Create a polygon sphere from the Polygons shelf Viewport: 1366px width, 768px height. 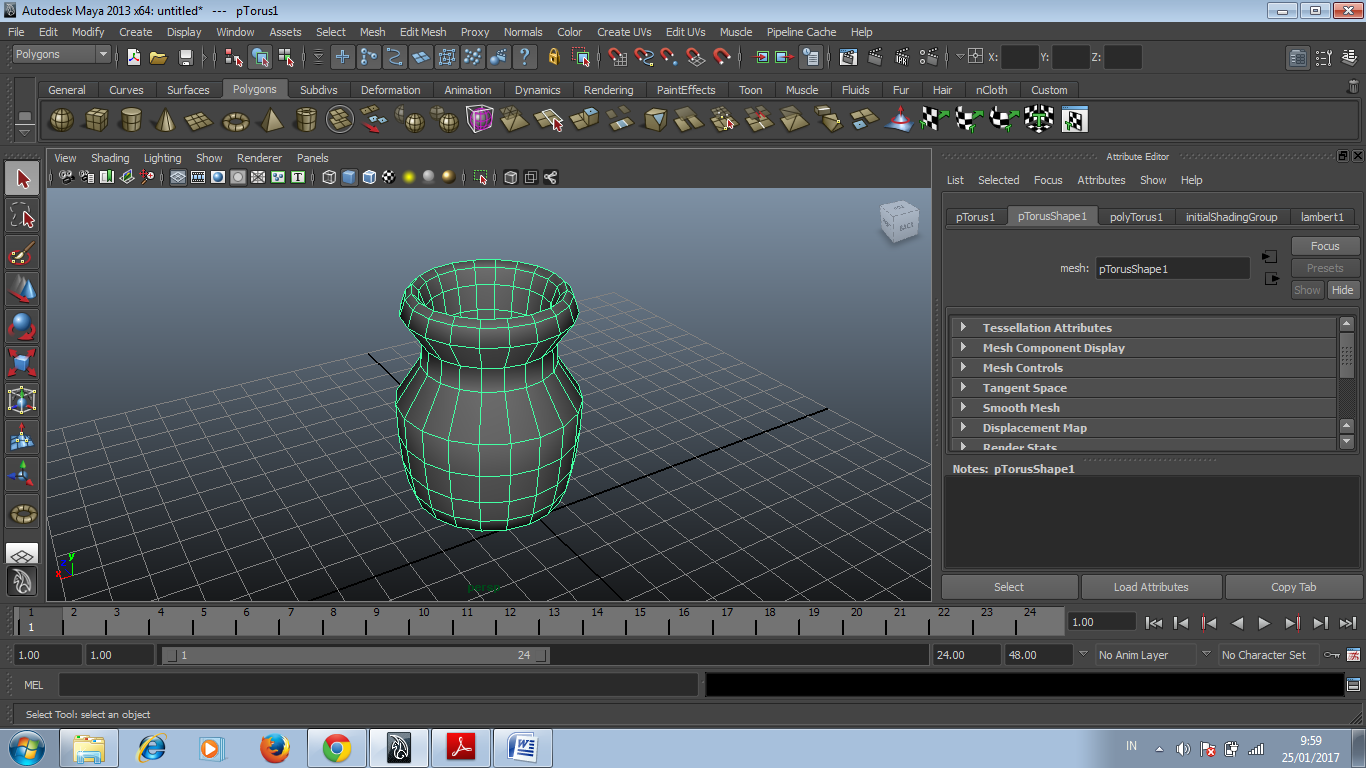(x=61, y=119)
